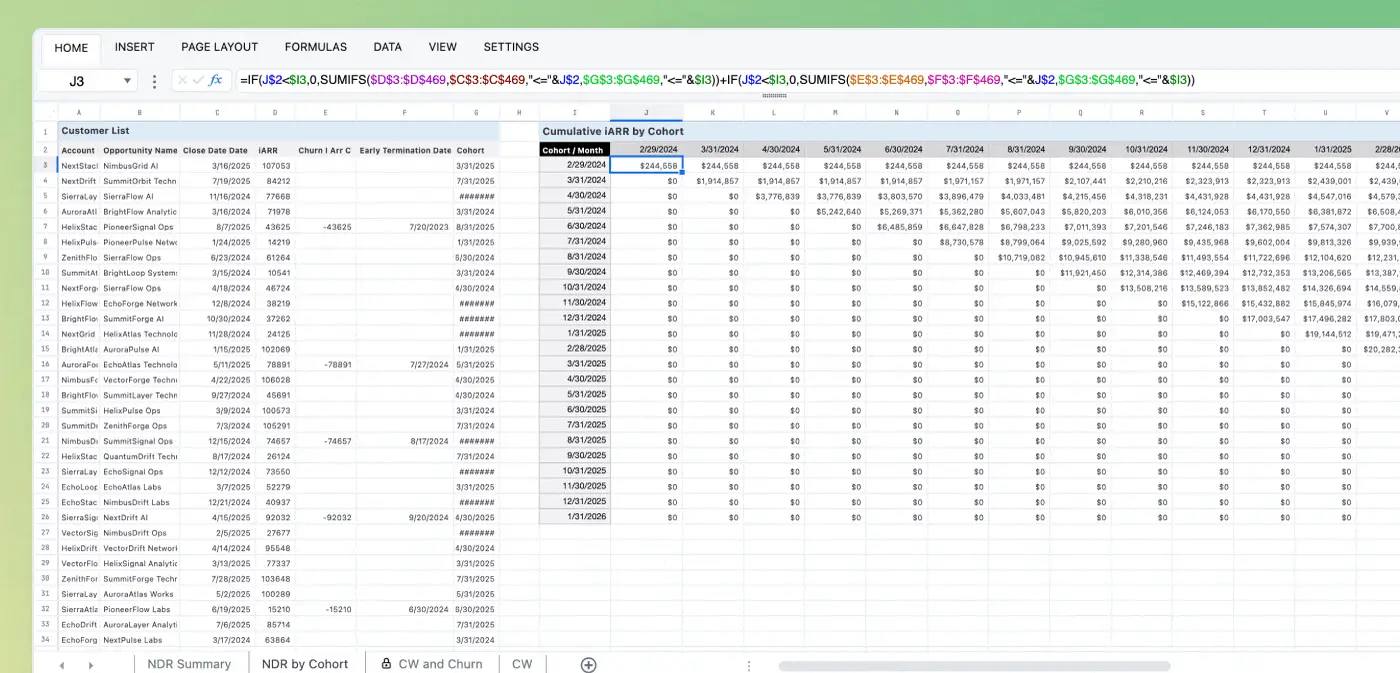Switch to the SETTINGS ribbon tab
The width and height of the screenshot is (1400, 673).
click(x=511, y=47)
